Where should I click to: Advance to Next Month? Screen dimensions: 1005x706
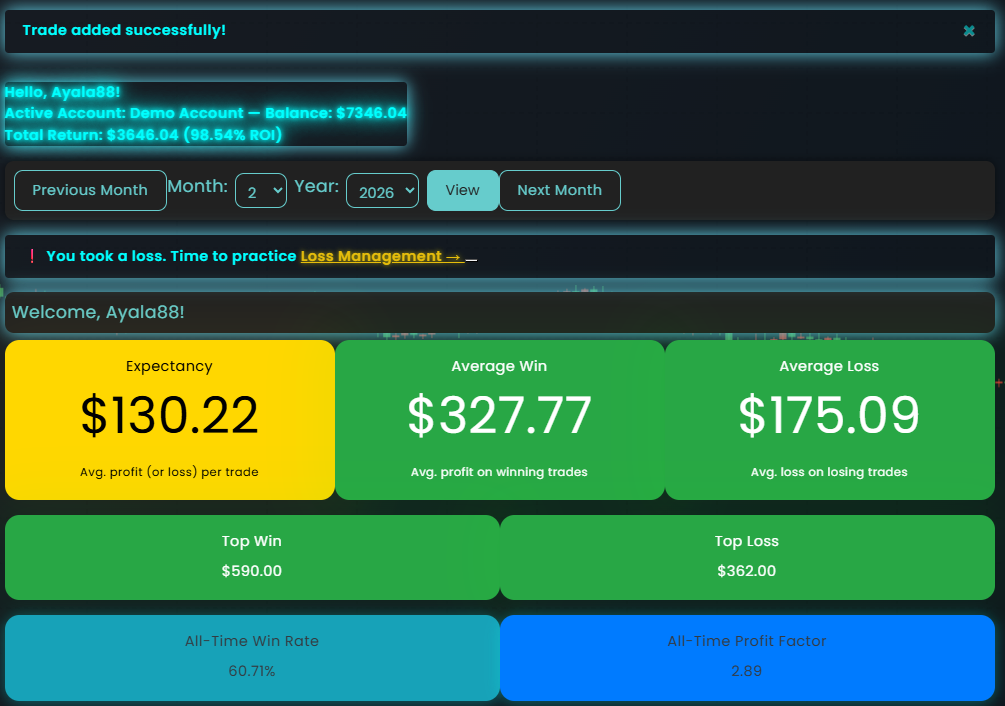tap(559, 190)
